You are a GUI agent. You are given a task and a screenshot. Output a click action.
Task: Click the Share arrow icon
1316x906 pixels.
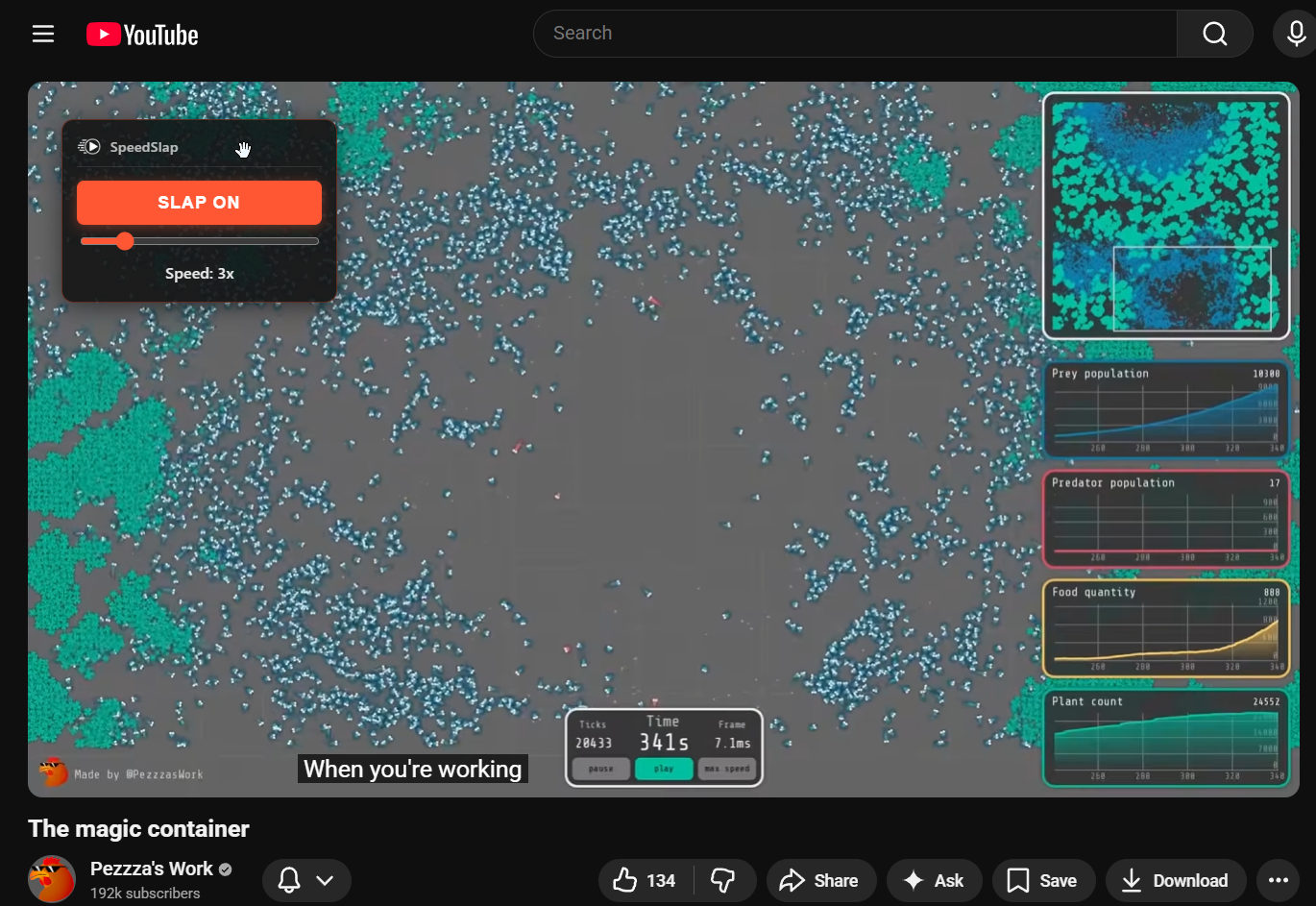(792, 879)
